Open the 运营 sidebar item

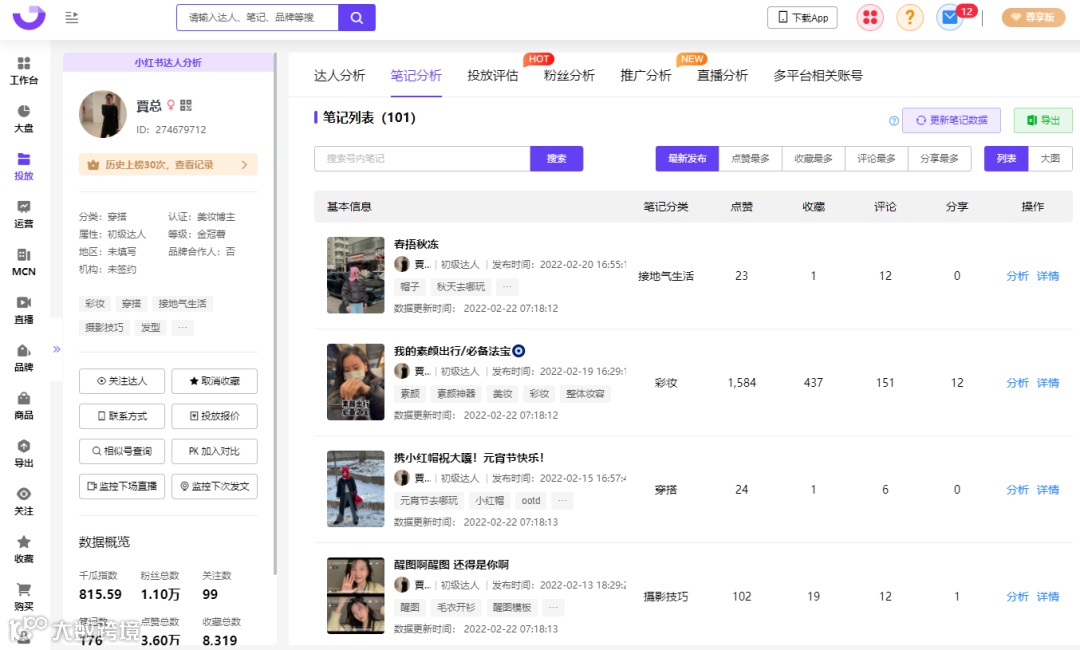(x=23, y=214)
